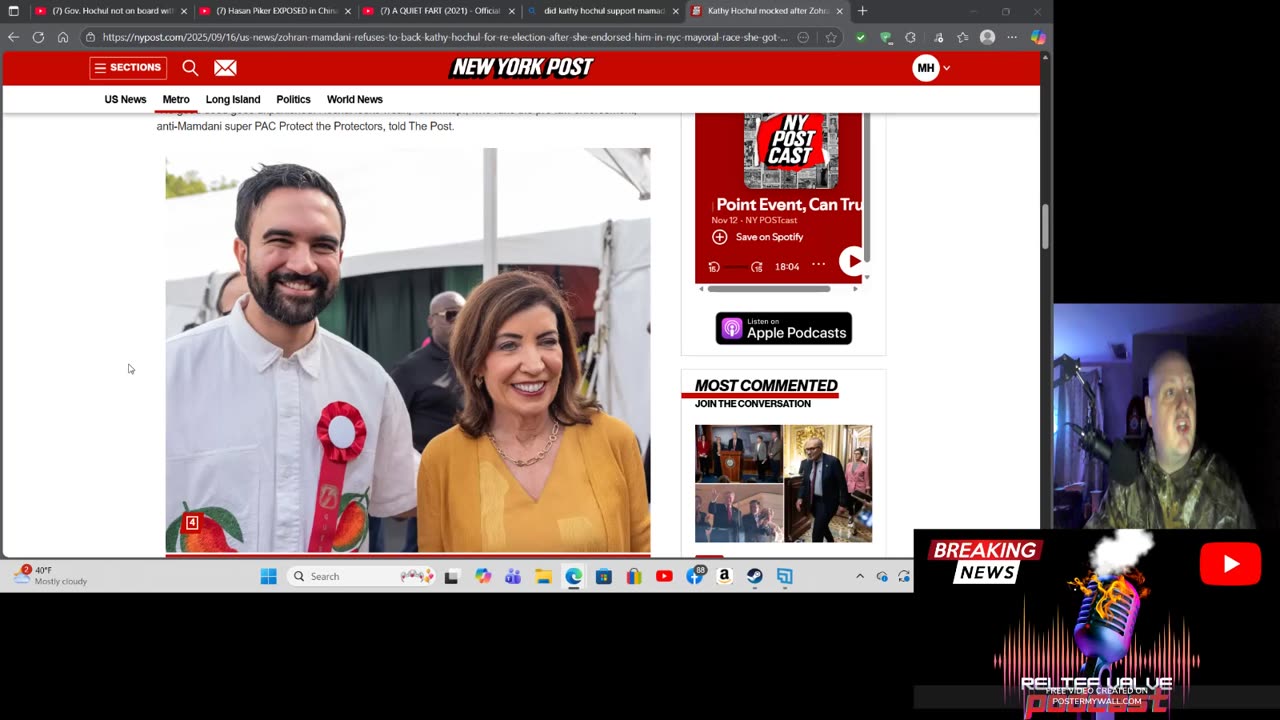Rewind podcast 15 seconds

click(x=714, y=266)
